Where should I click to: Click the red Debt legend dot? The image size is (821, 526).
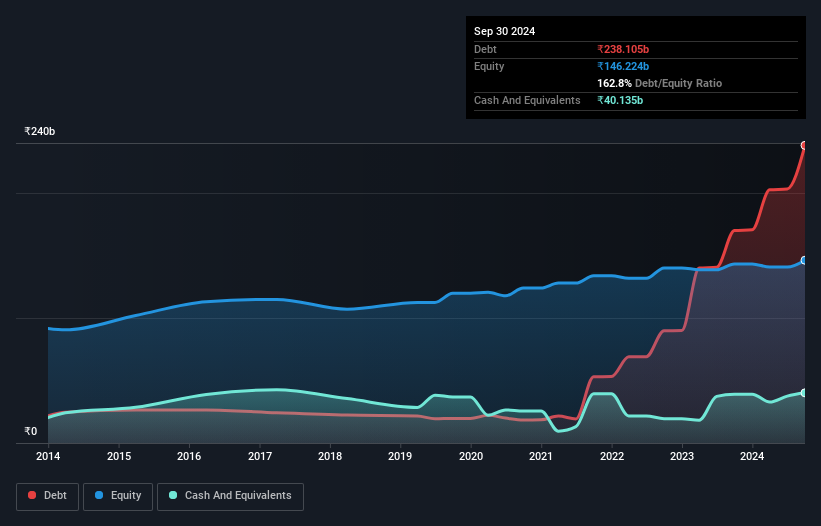[x=32, y=495]
